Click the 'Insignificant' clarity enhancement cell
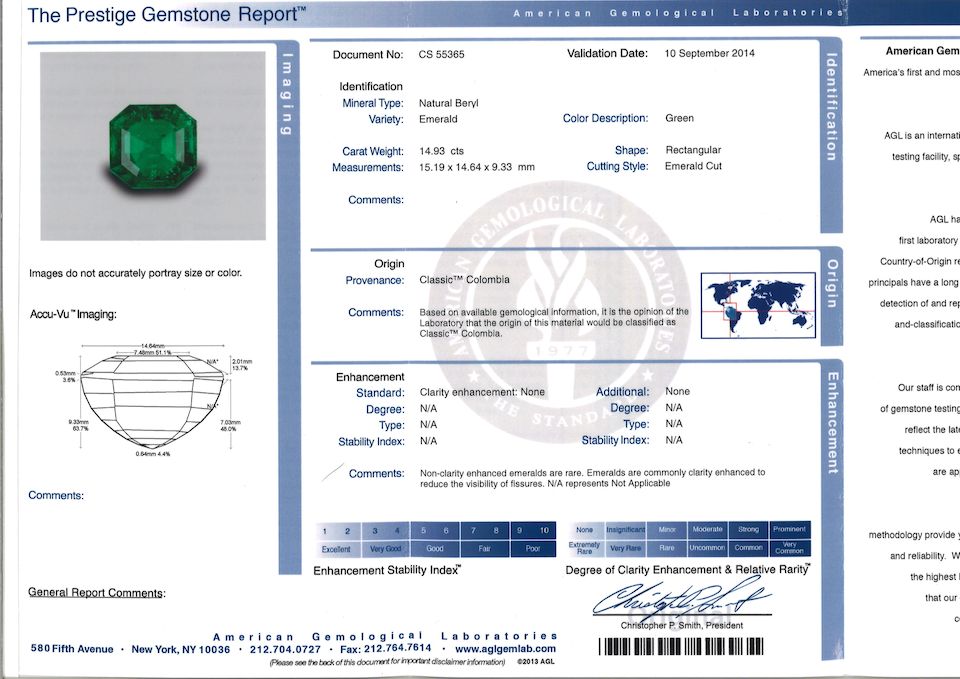The width and height of the screenshot is (960, 679). [625, 530]
